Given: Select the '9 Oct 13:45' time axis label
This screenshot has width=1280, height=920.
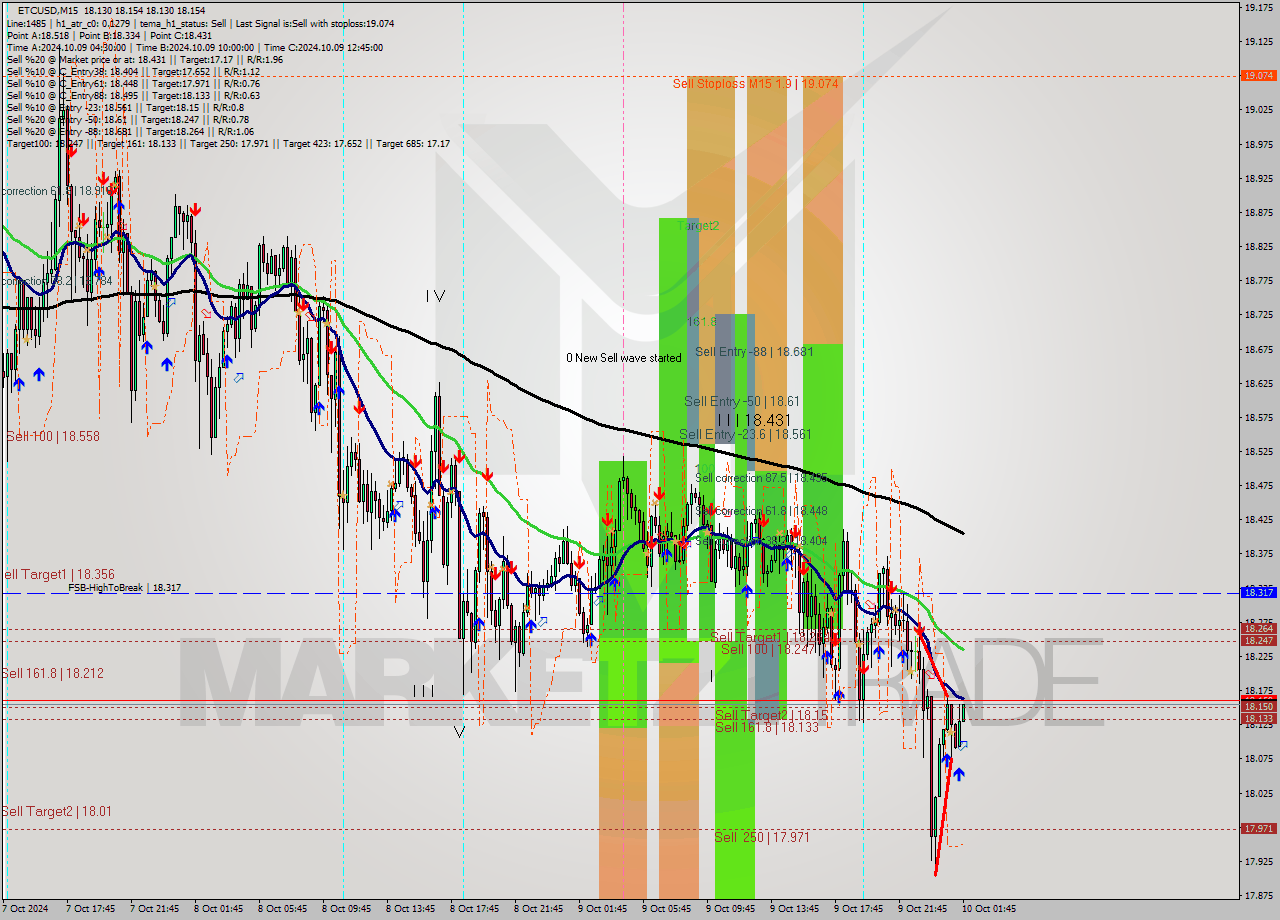Looking at the screenshot, I should (794, 909).
